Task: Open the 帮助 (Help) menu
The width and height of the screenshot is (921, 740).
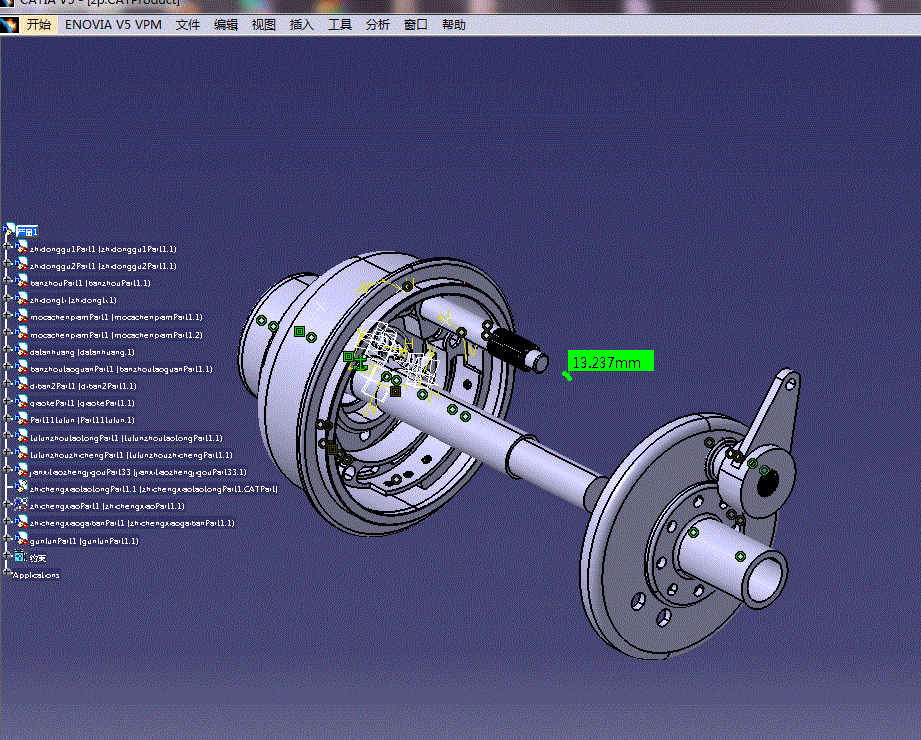Action: point(453,25)
